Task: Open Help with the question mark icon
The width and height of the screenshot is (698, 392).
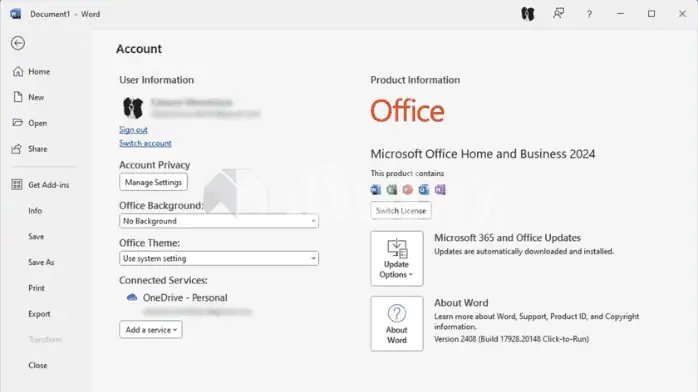Action: click(x=589, y=14)
